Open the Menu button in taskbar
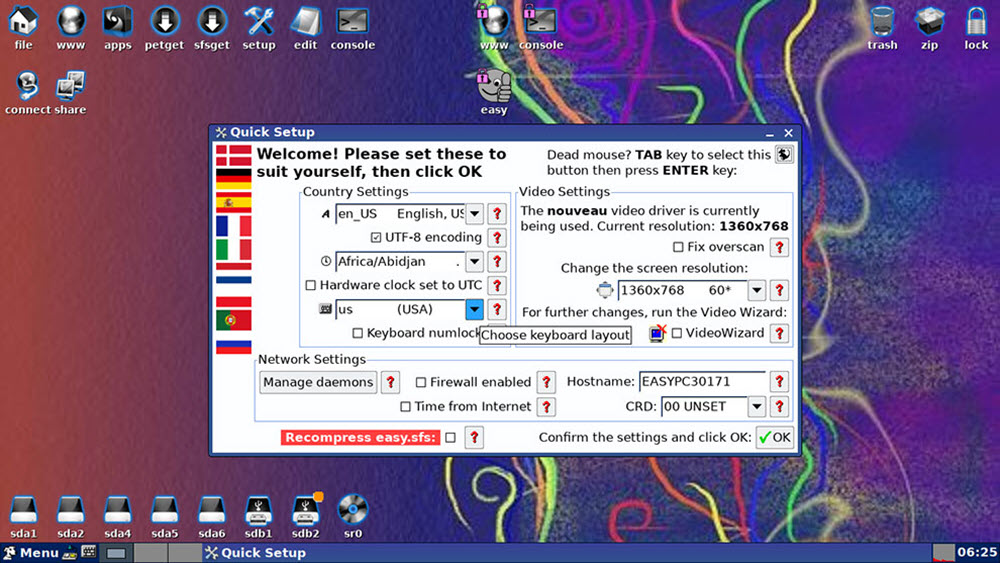 (x=32, y=553)
